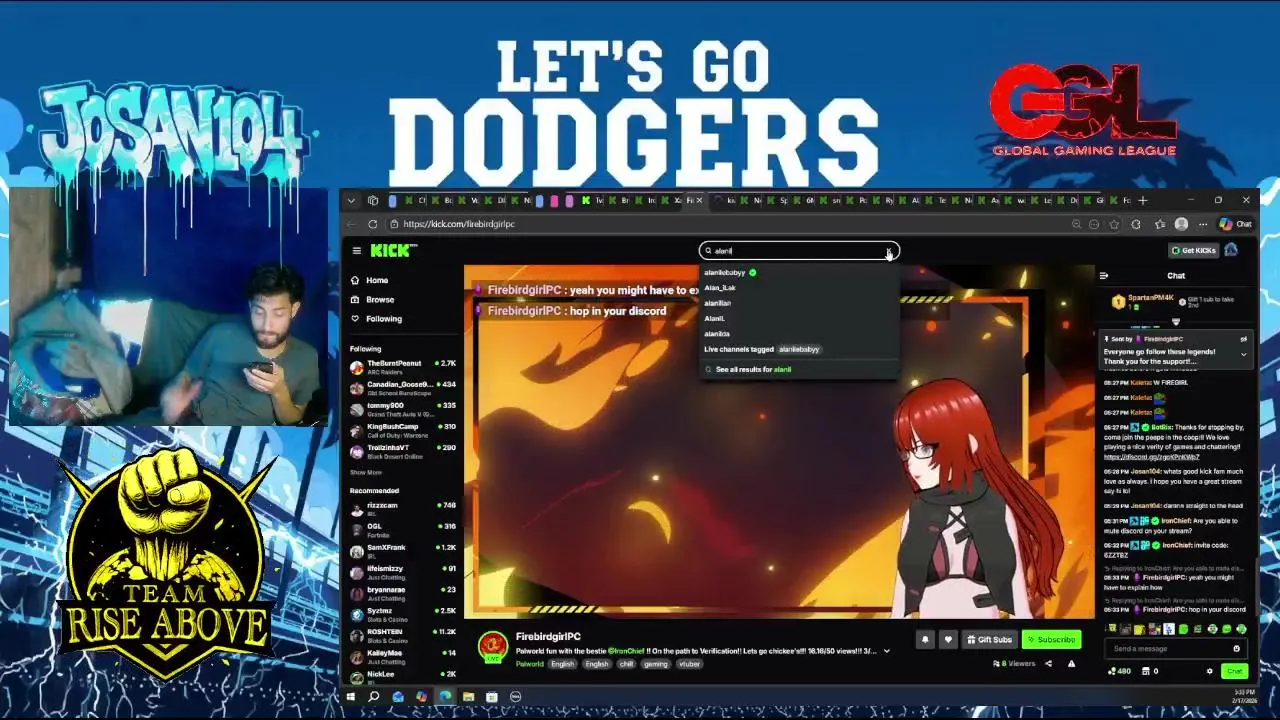Expand the stream title chevron

(x=886, y=651)
